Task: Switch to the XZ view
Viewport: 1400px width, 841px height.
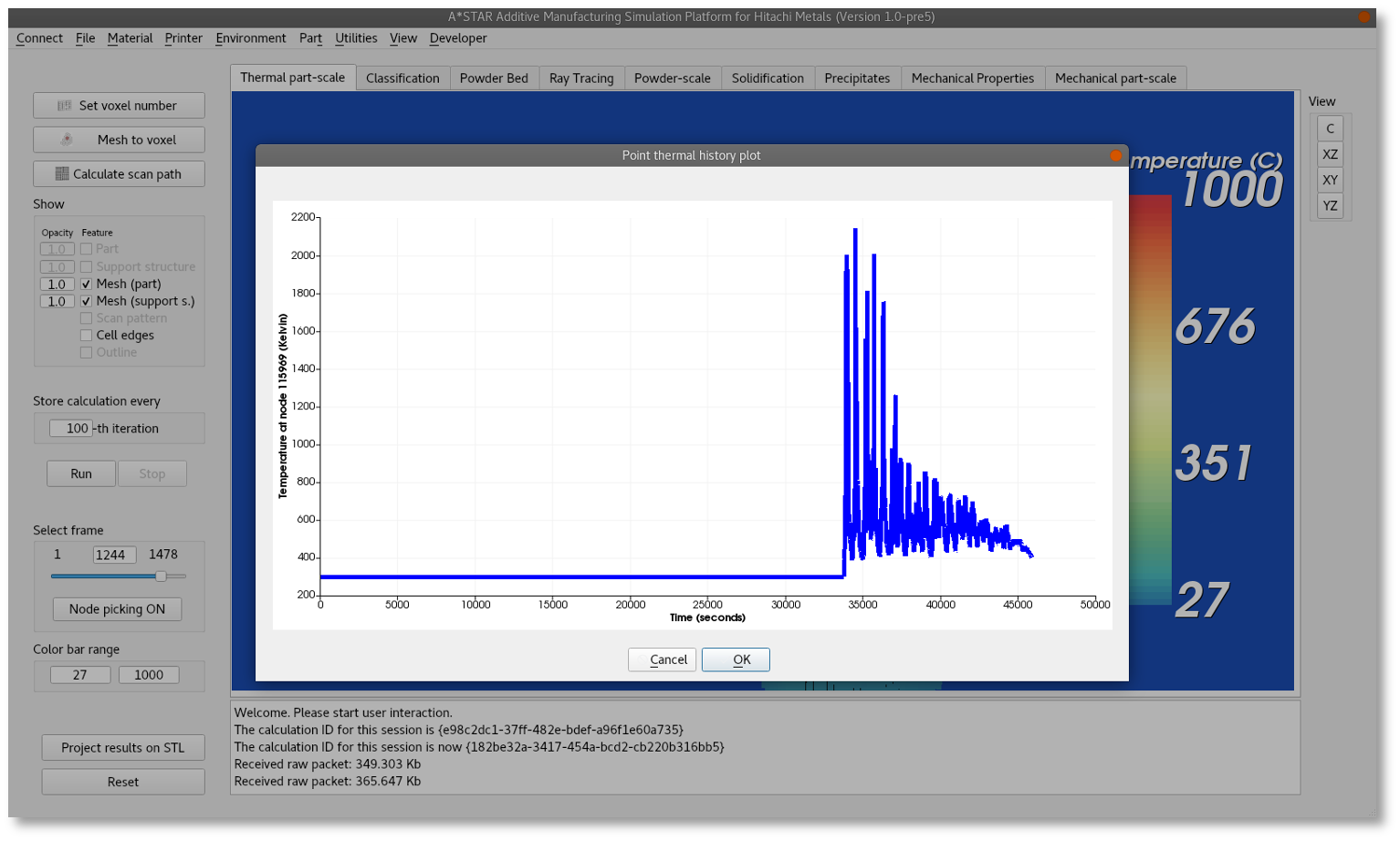Action: 1330,154
